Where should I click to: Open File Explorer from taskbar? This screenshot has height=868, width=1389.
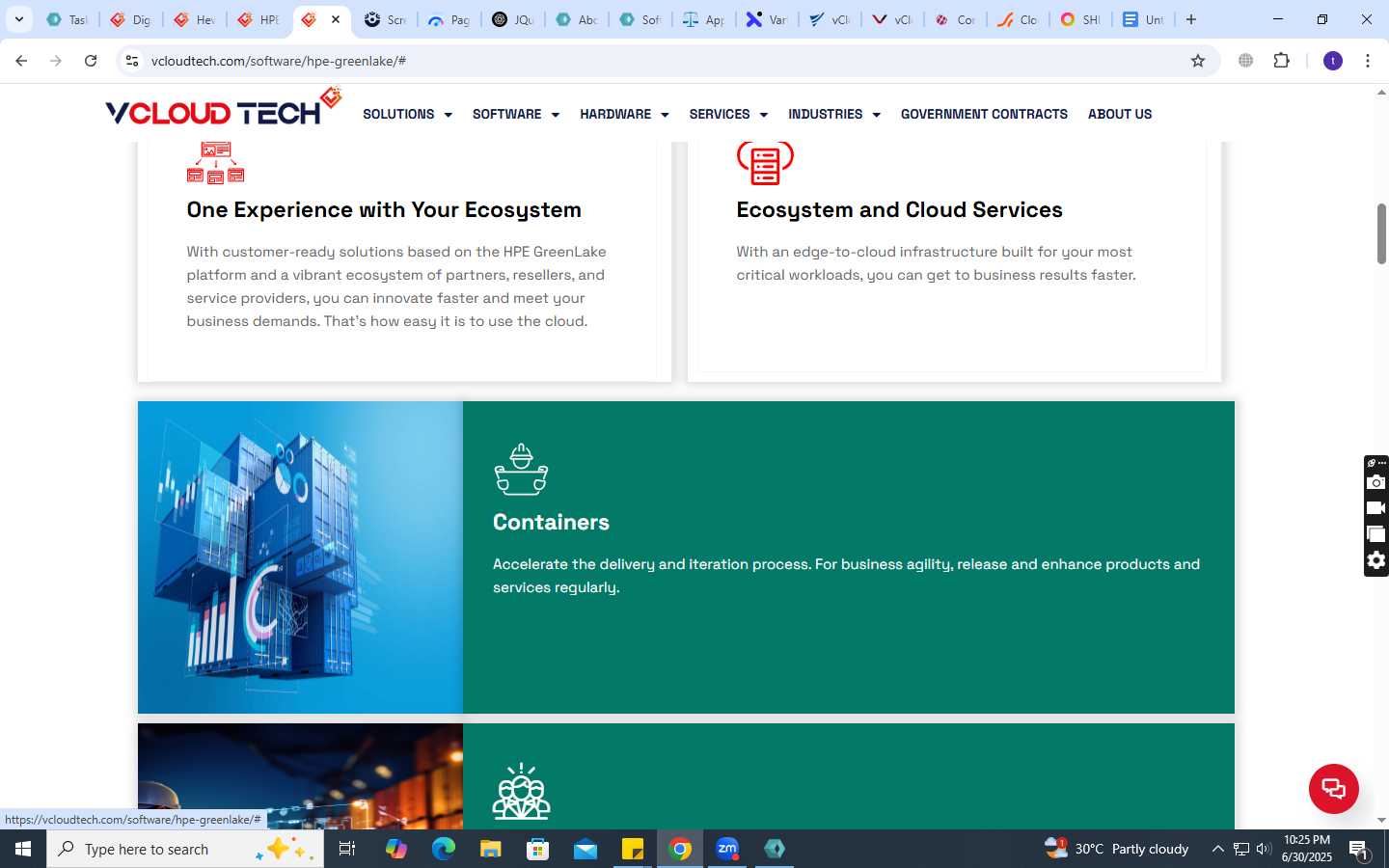pos(490,849)
